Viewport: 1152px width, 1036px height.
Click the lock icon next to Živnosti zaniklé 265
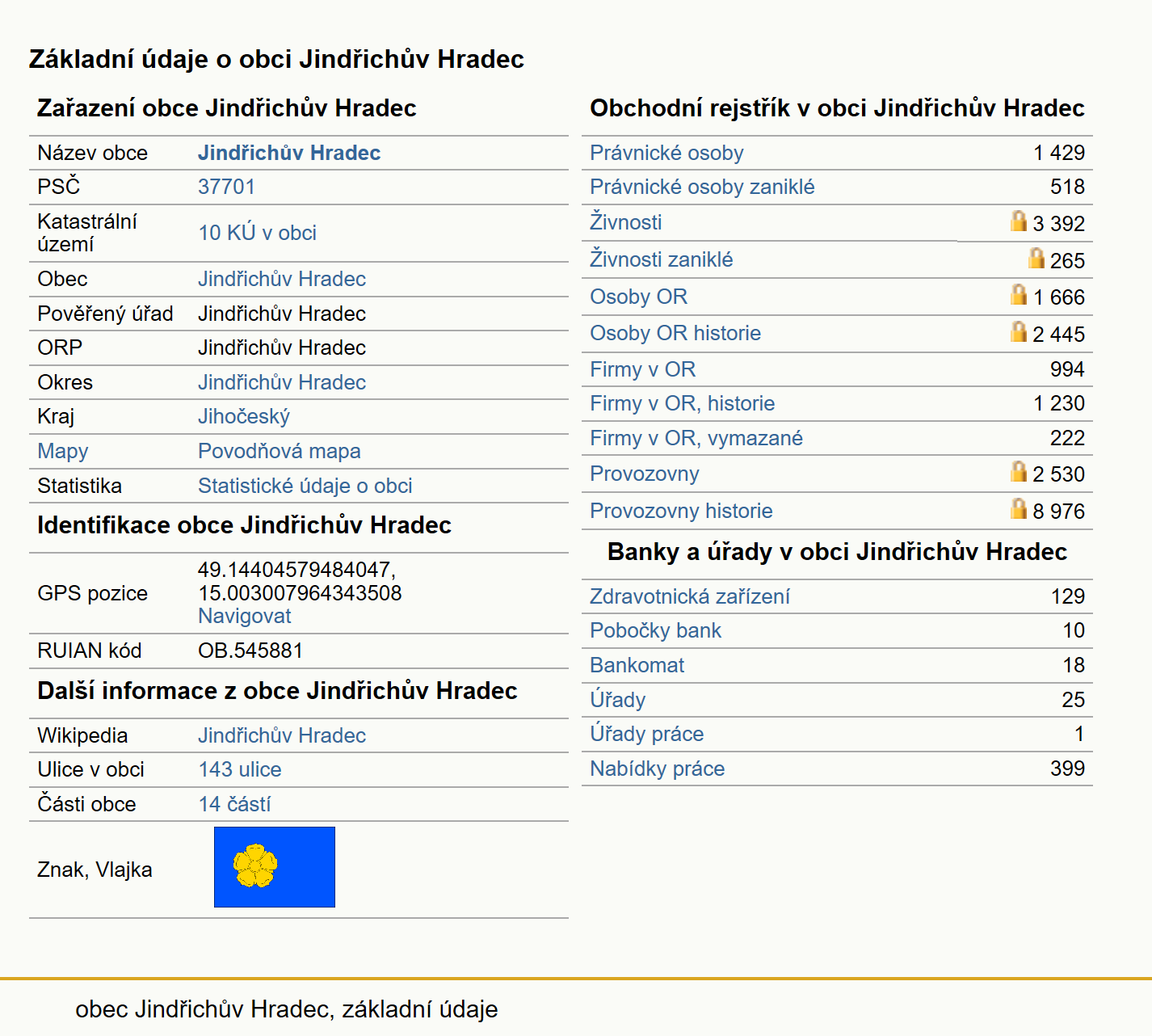(x=1036, y=258)
